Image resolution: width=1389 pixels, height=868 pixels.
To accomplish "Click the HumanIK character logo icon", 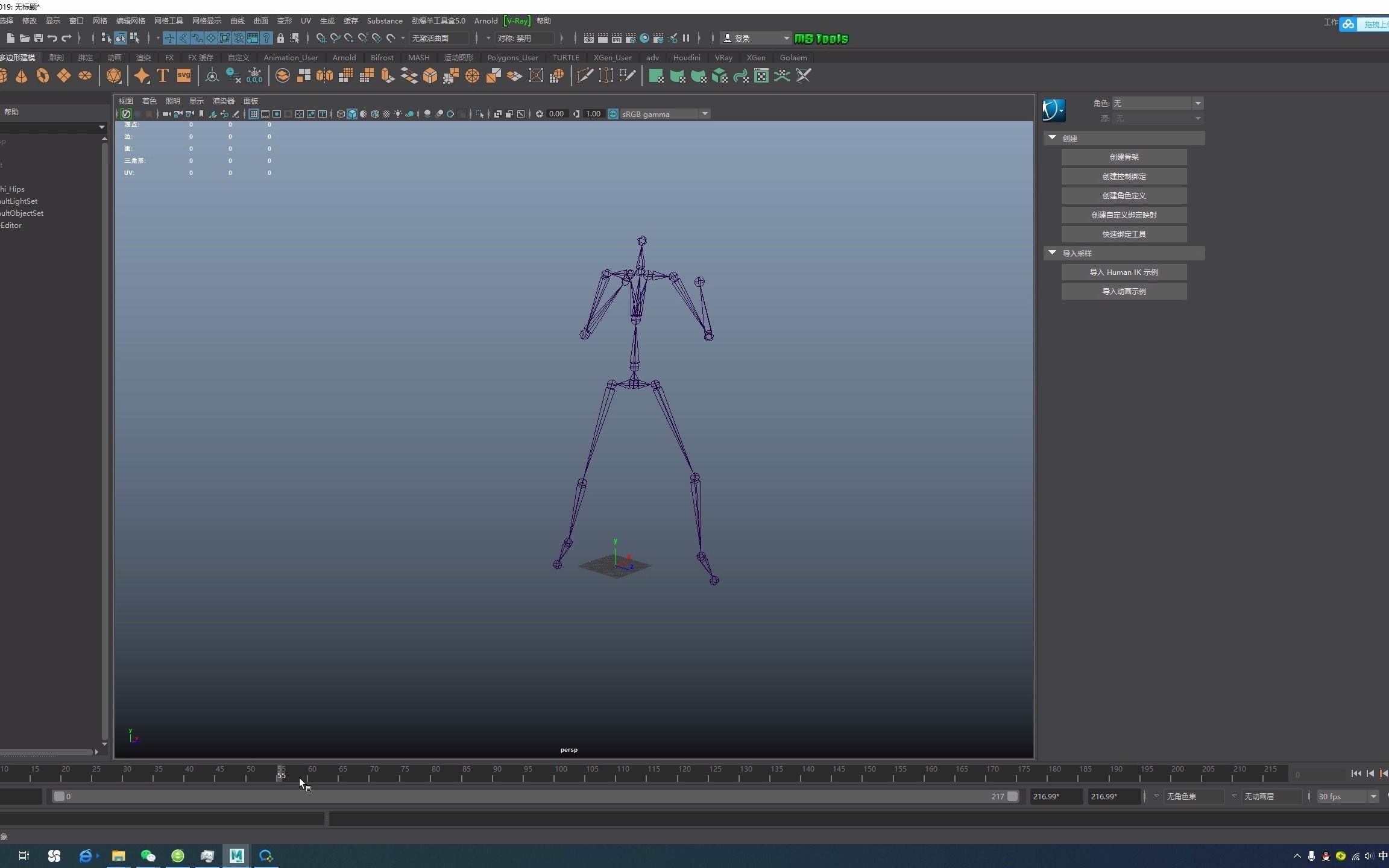I will pyautogui.click(x=1053, y=110).
